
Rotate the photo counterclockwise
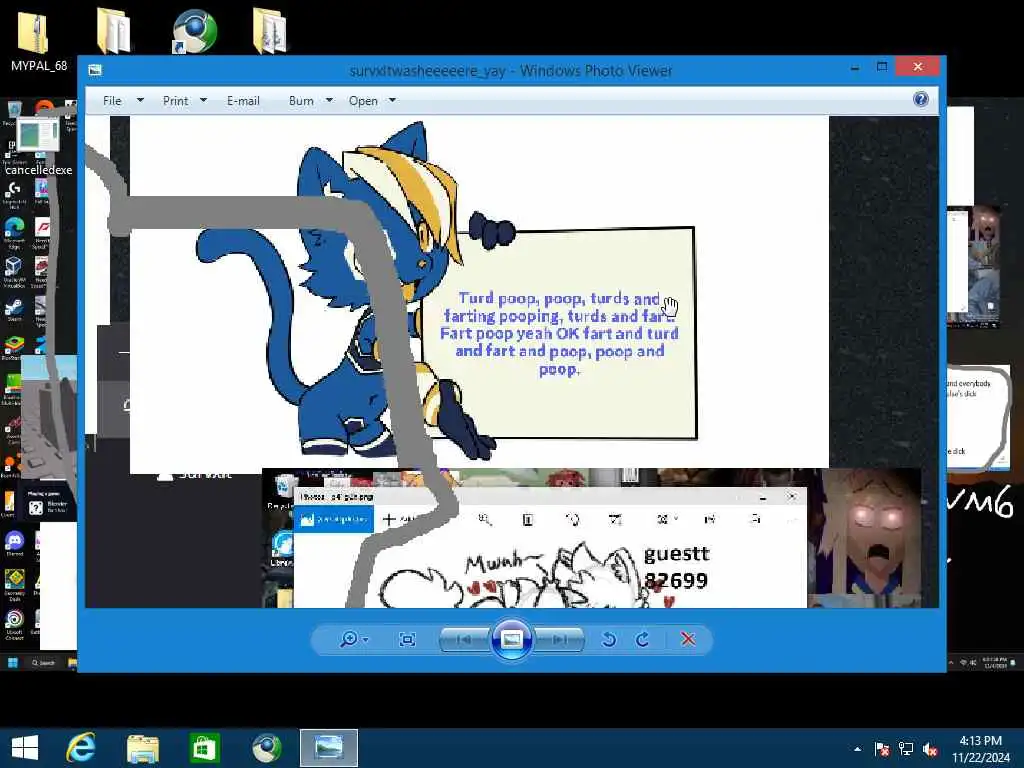click(609, 639)
